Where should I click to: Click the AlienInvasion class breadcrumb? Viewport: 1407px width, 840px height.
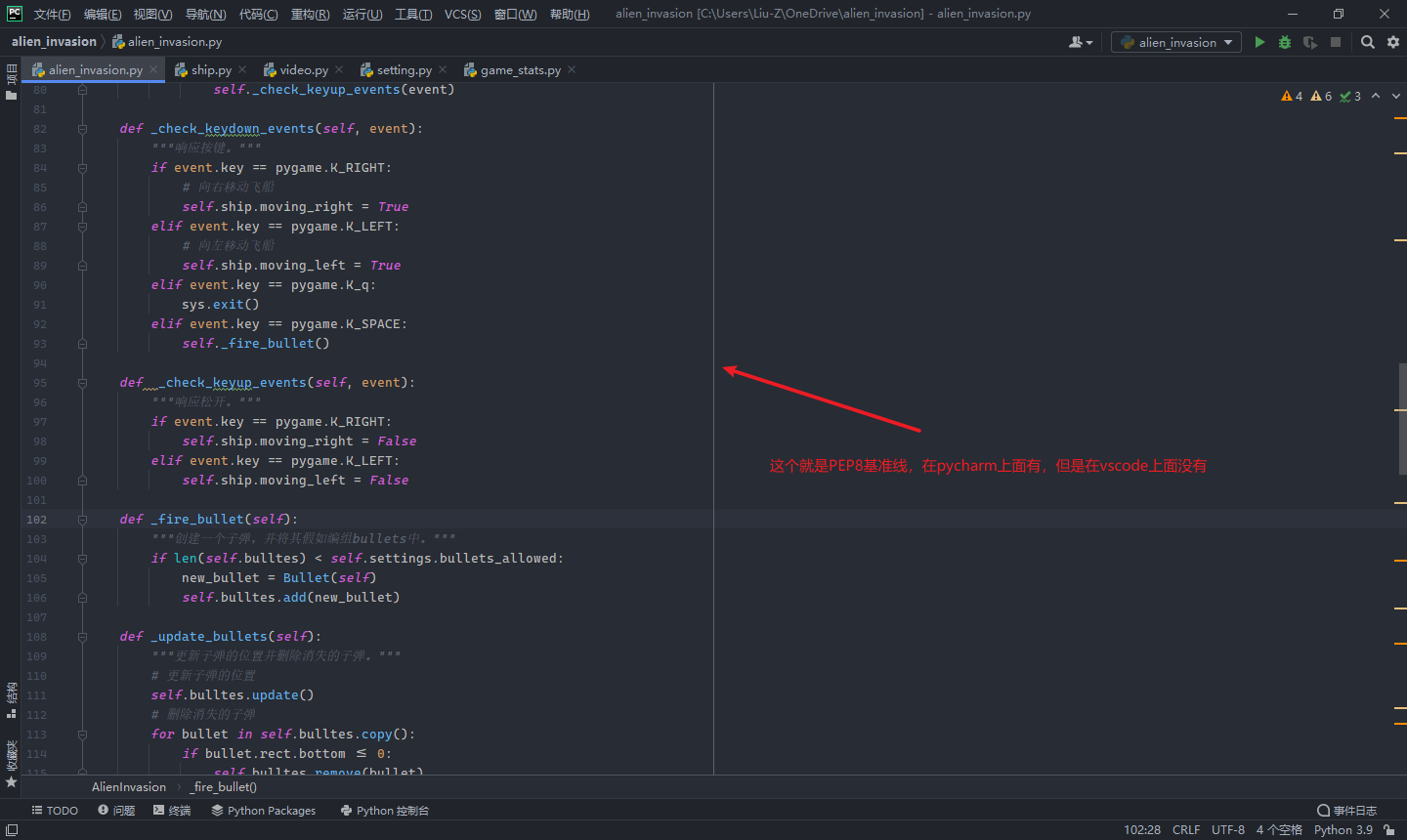[x=129, y=787]
